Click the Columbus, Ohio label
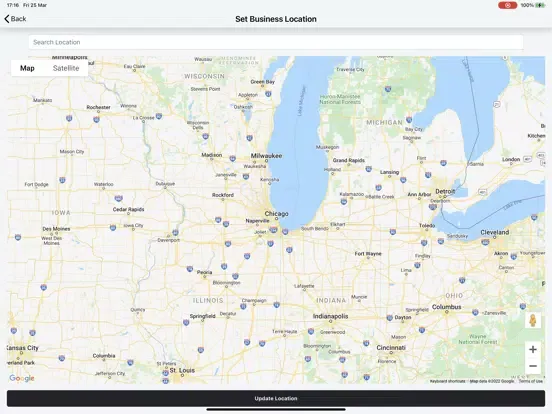The image size is (552, 414). (x=446, y=307)
